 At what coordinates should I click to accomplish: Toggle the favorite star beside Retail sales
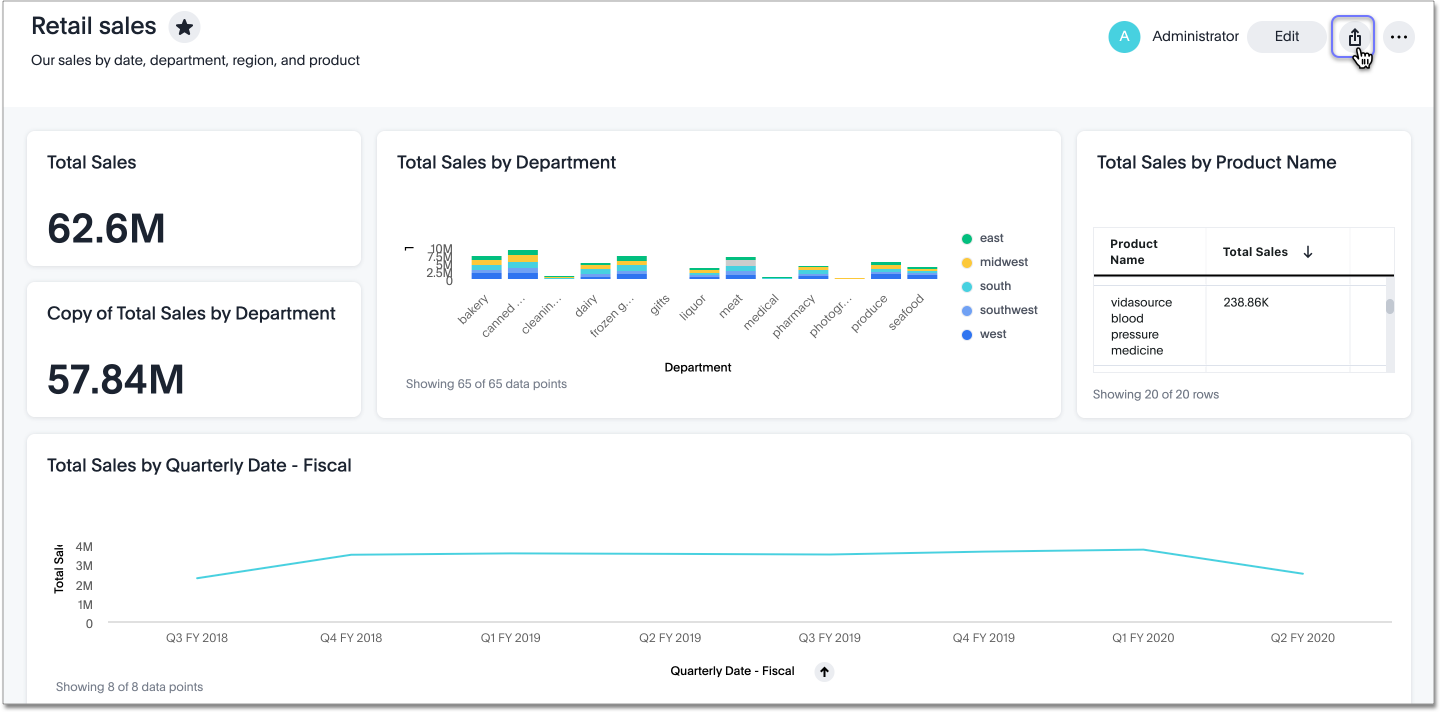tap(184, 28)
